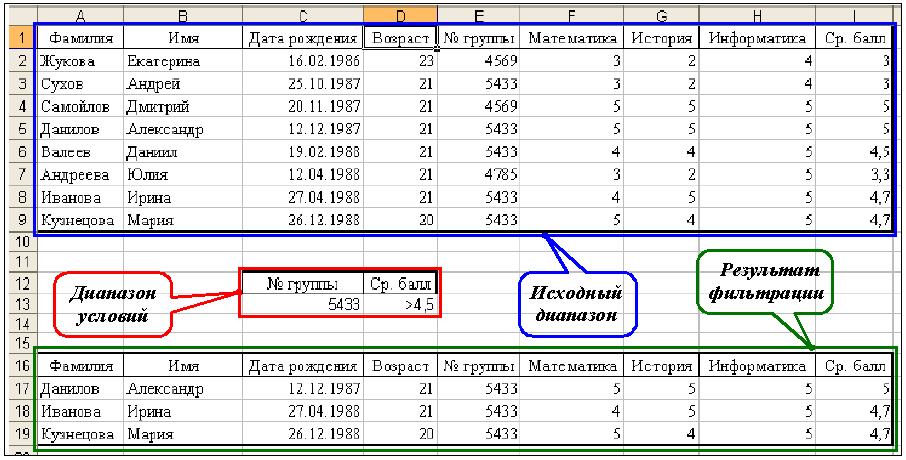906x460 pixels.
Task: Click the Имя header cell in row 16
Action: pos(183,366)
